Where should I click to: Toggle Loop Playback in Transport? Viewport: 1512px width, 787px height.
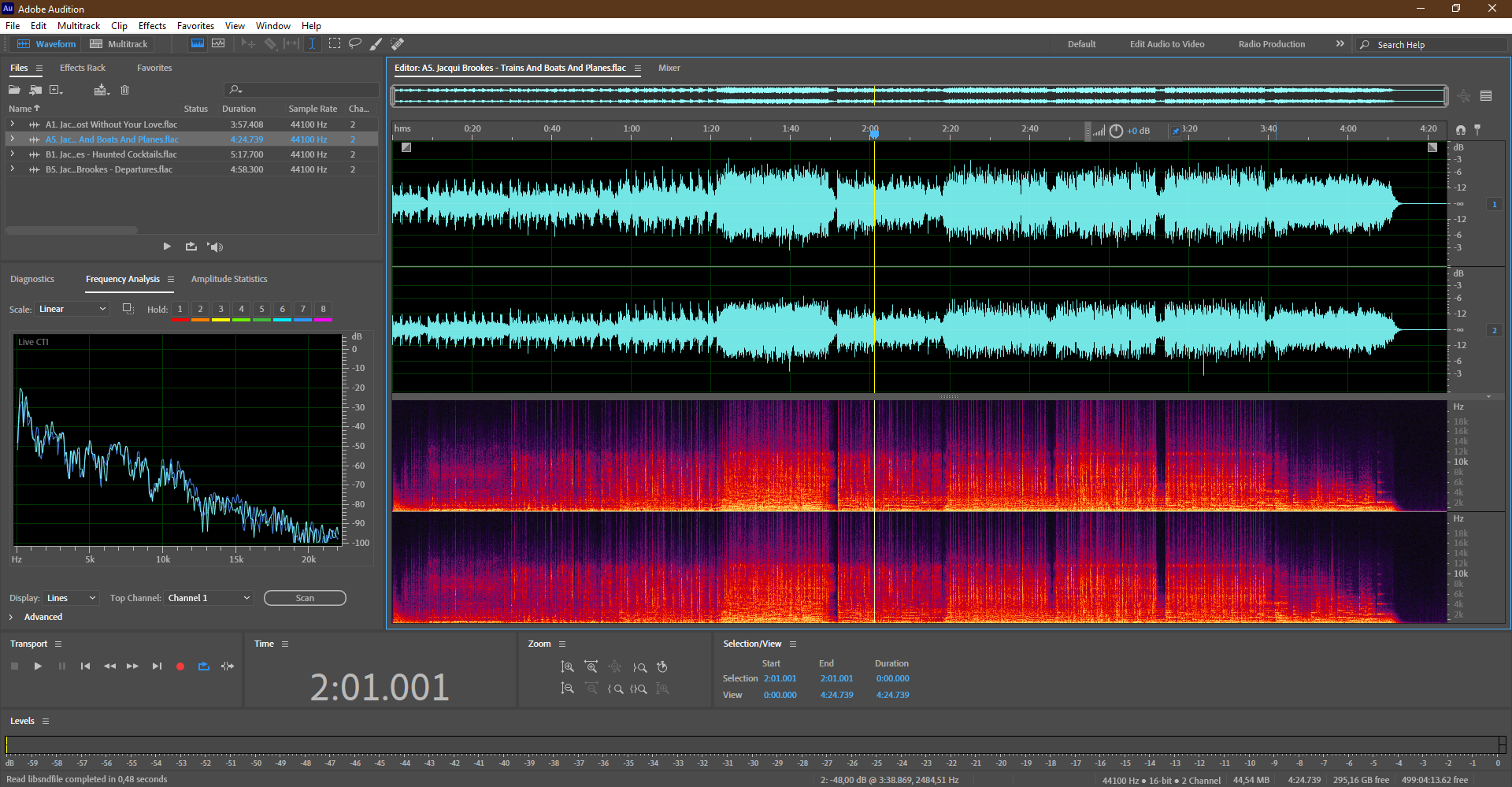tap(204, 666)
